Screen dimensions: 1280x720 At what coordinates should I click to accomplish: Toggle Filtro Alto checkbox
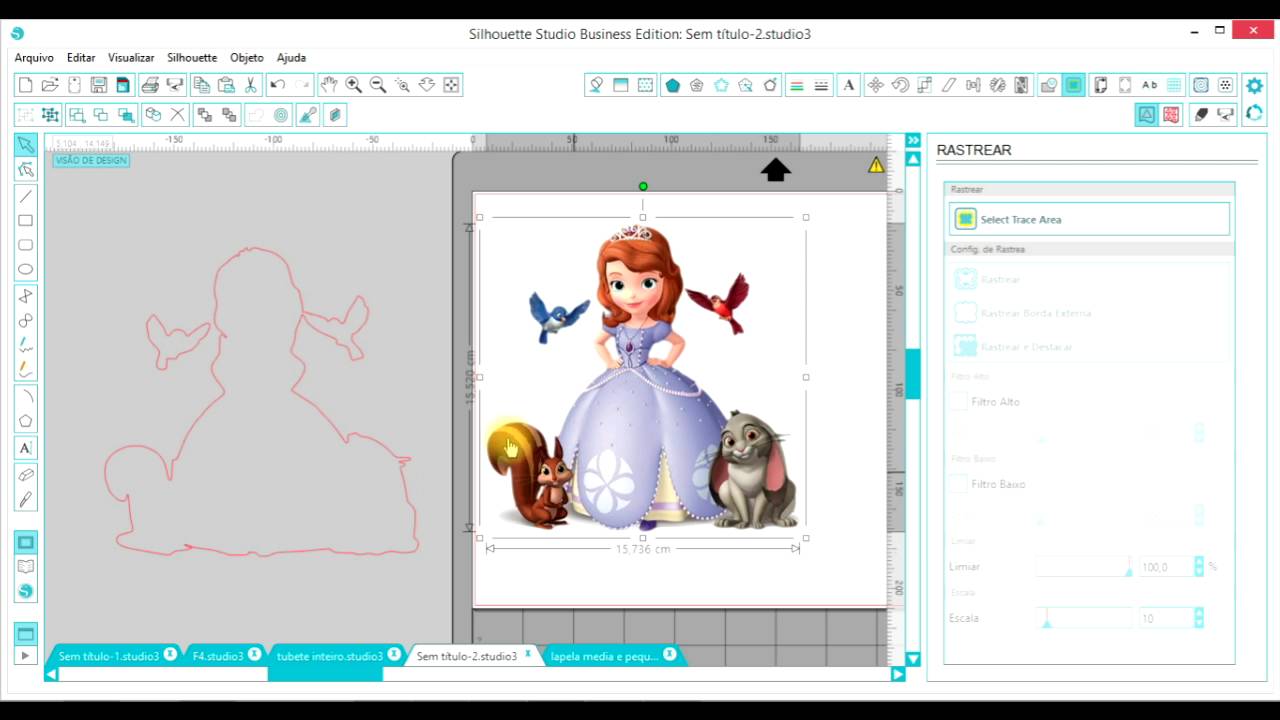tap(958, 401)
